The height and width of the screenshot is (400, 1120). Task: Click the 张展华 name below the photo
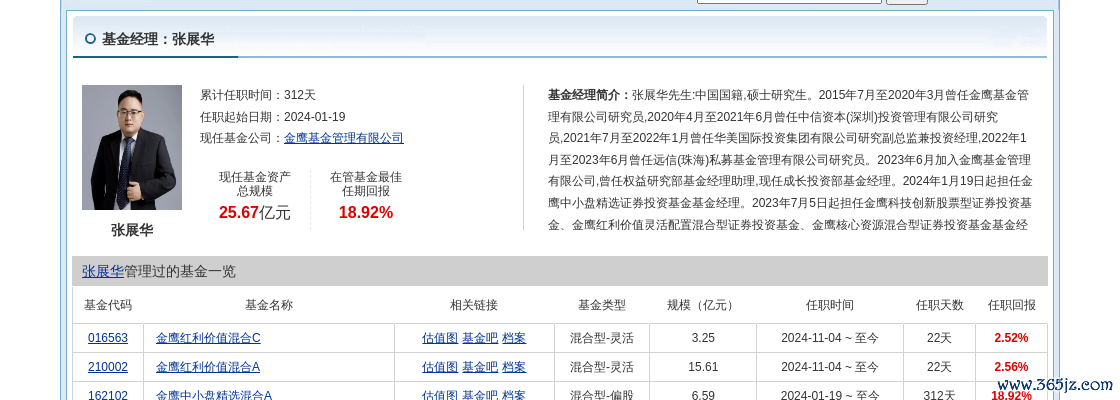pos(131,230)
